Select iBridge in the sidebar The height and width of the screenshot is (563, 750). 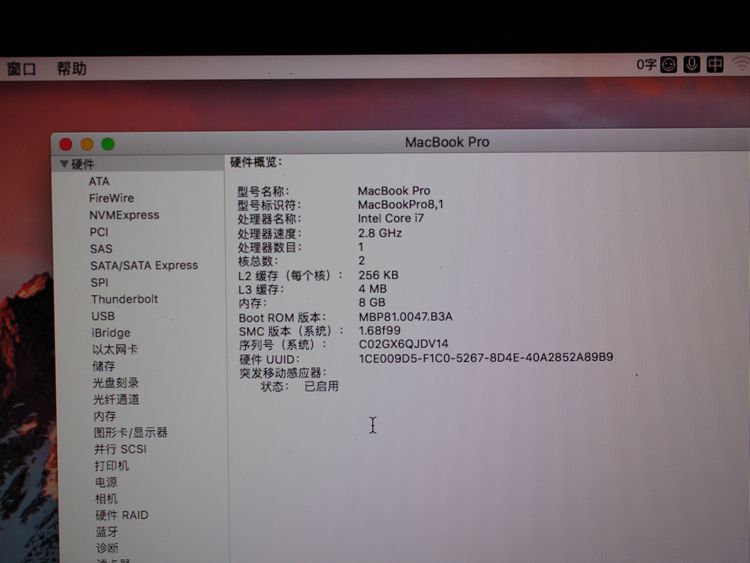pyautogui.click(x=111, y=333)
